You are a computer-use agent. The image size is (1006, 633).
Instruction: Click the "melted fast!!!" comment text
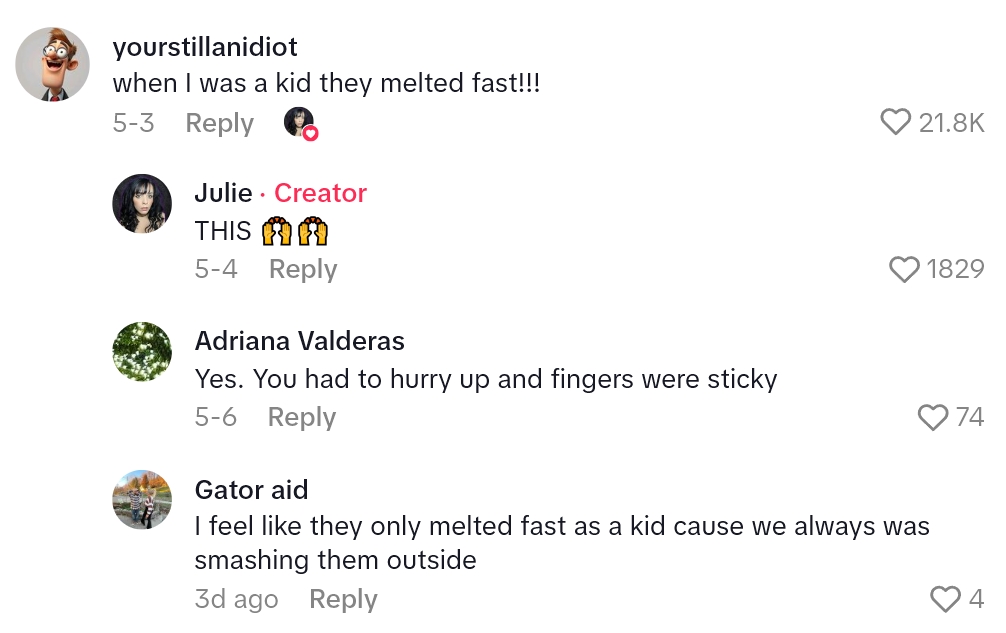click(326, 84)
